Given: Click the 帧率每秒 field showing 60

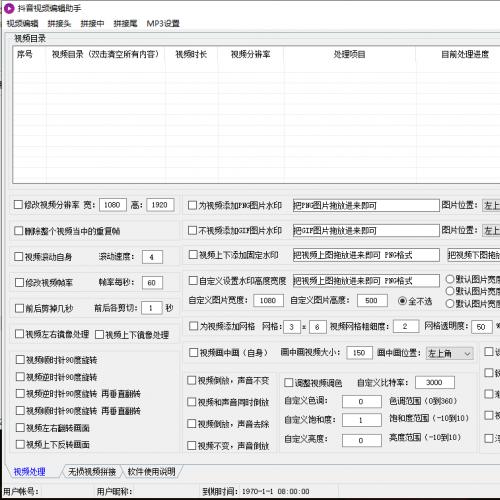Looking at the screenshot, I should [x=152, y=283].
